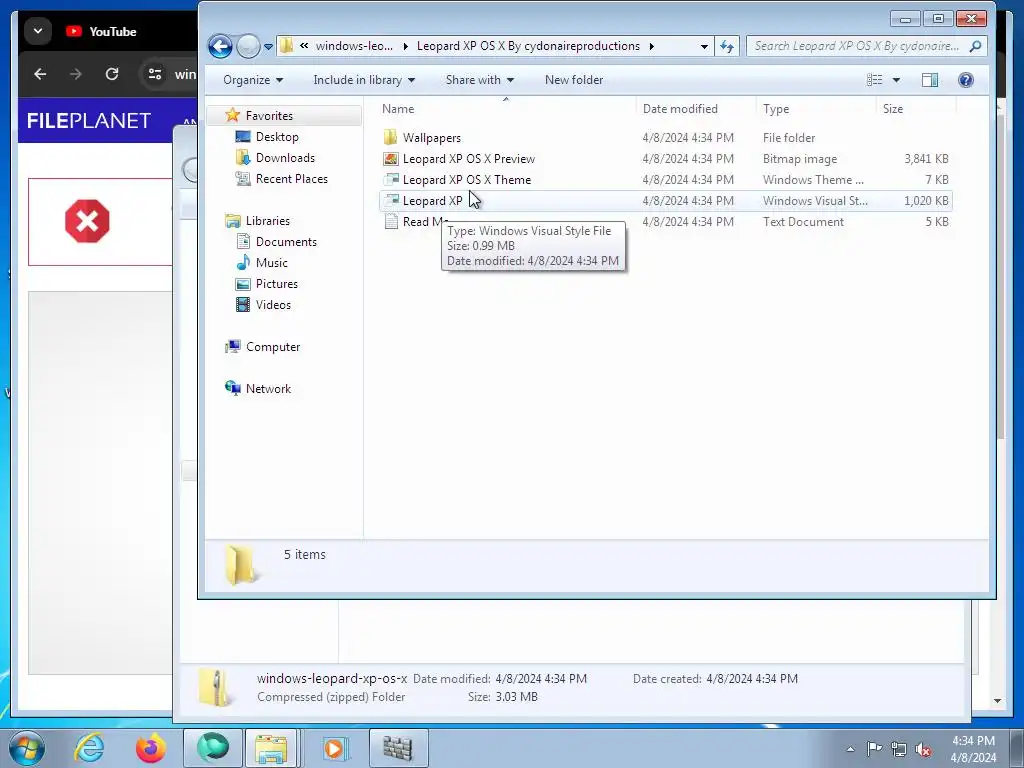Viewport: 1024px width, 768px height.
Task: Click Explorer's greyed forward arrow button
Action: coord(248,46)
